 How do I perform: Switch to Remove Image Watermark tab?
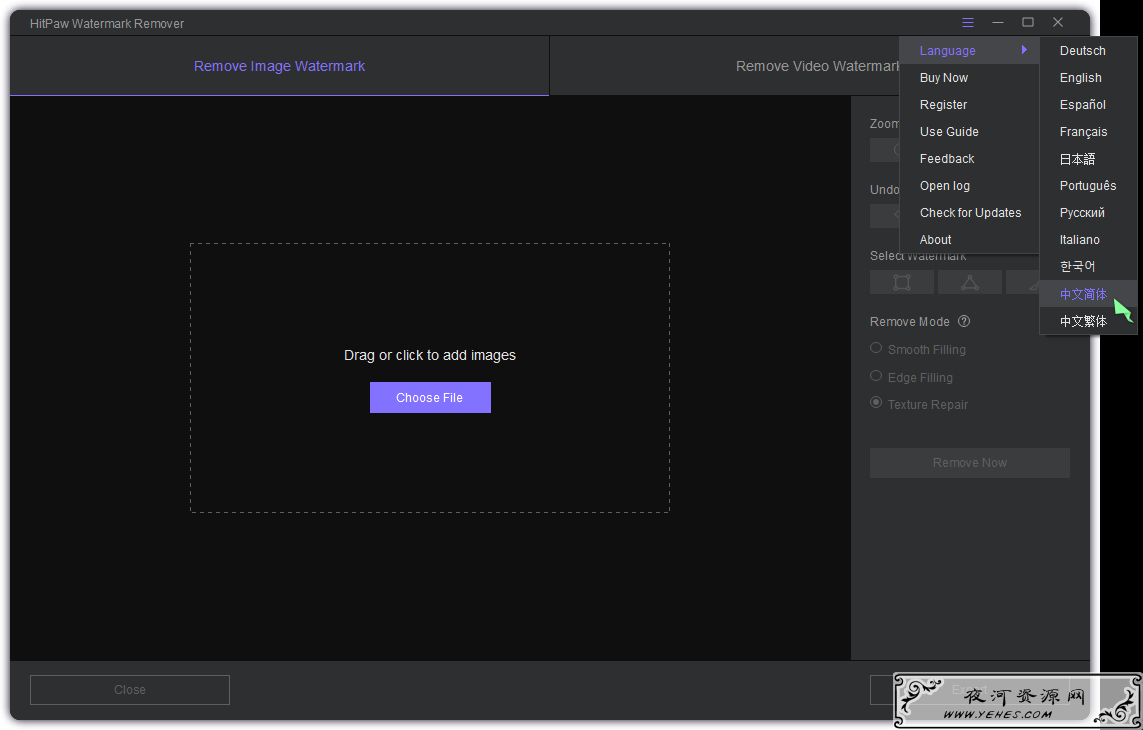(279, 66)
